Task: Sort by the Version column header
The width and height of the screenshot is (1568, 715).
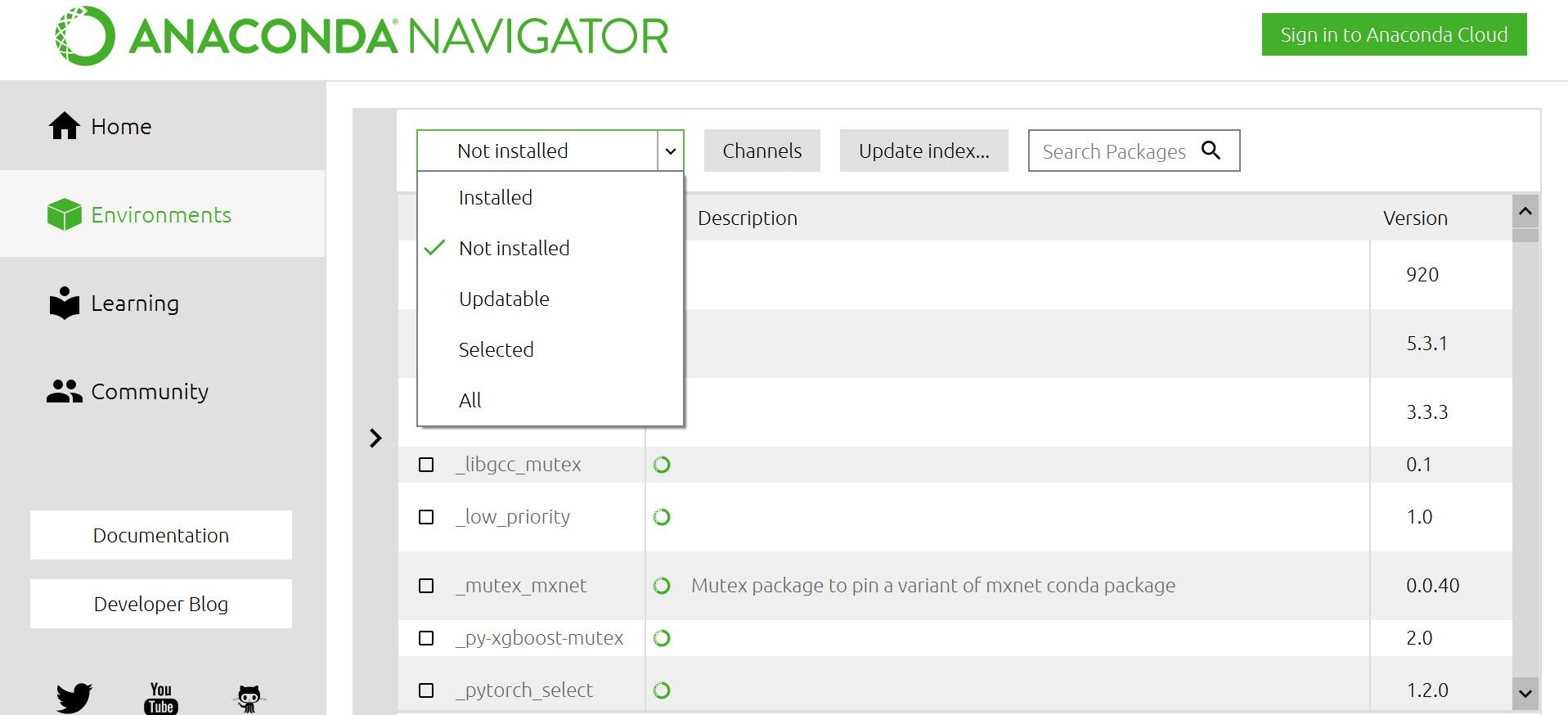Action: click(1415, 218)
